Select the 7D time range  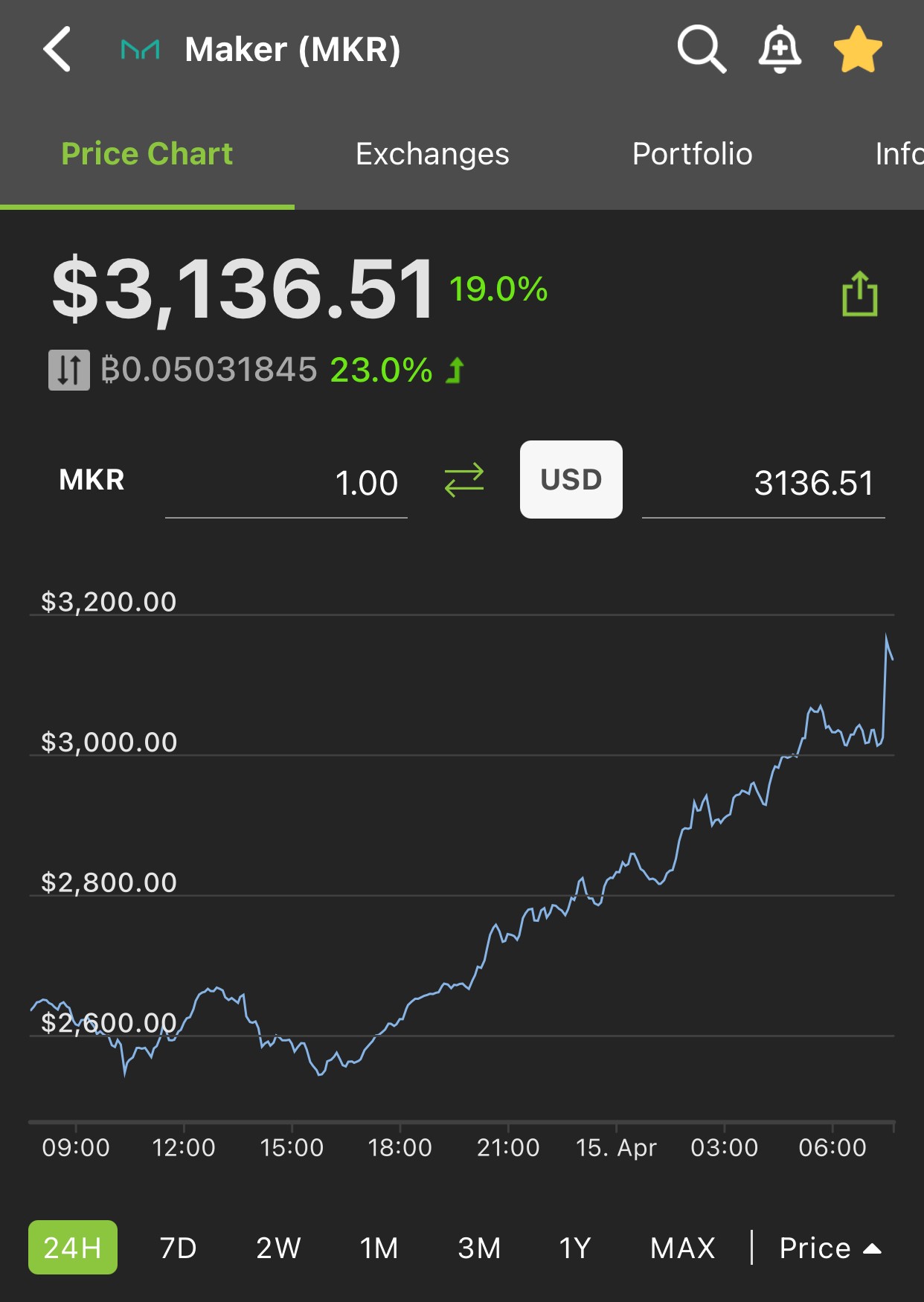pyautogui.click(x=179, y=1248)
